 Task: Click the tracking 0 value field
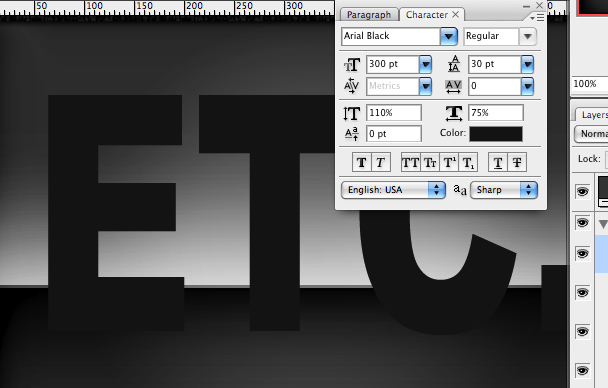point(495,86)
